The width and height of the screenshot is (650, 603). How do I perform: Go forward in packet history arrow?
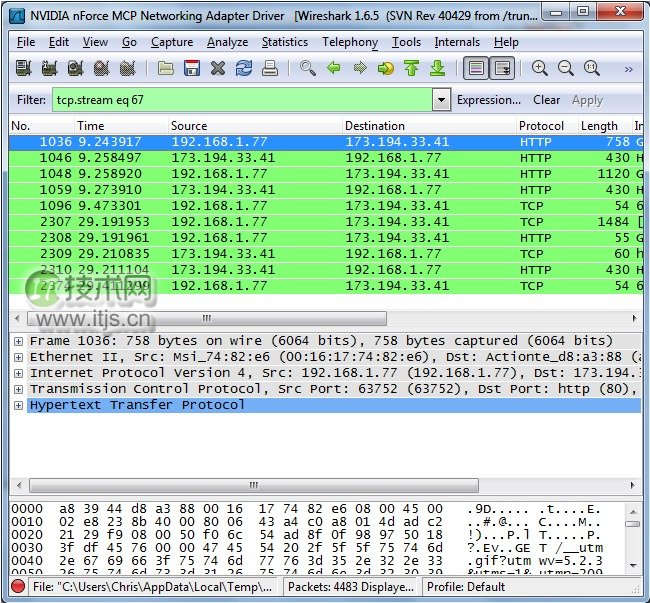click(360, 68)
